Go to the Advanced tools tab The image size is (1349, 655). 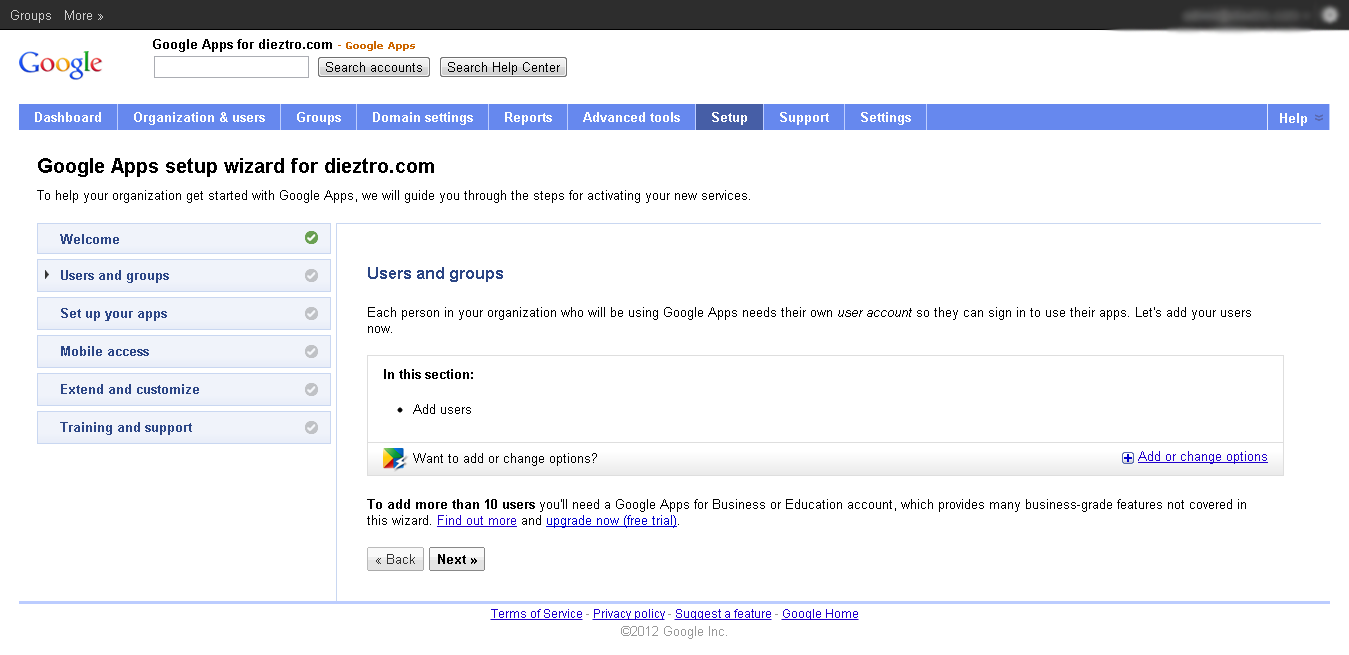[631, 118]
